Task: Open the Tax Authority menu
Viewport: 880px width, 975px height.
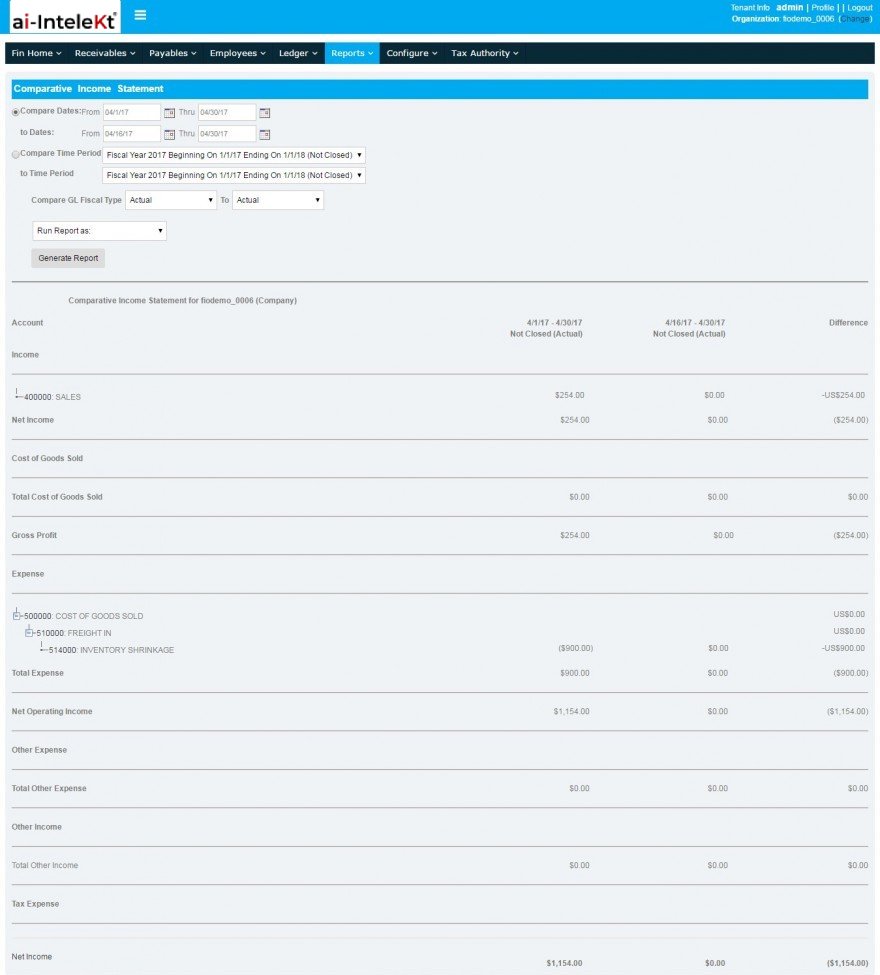Action: (x=484, y=53)
